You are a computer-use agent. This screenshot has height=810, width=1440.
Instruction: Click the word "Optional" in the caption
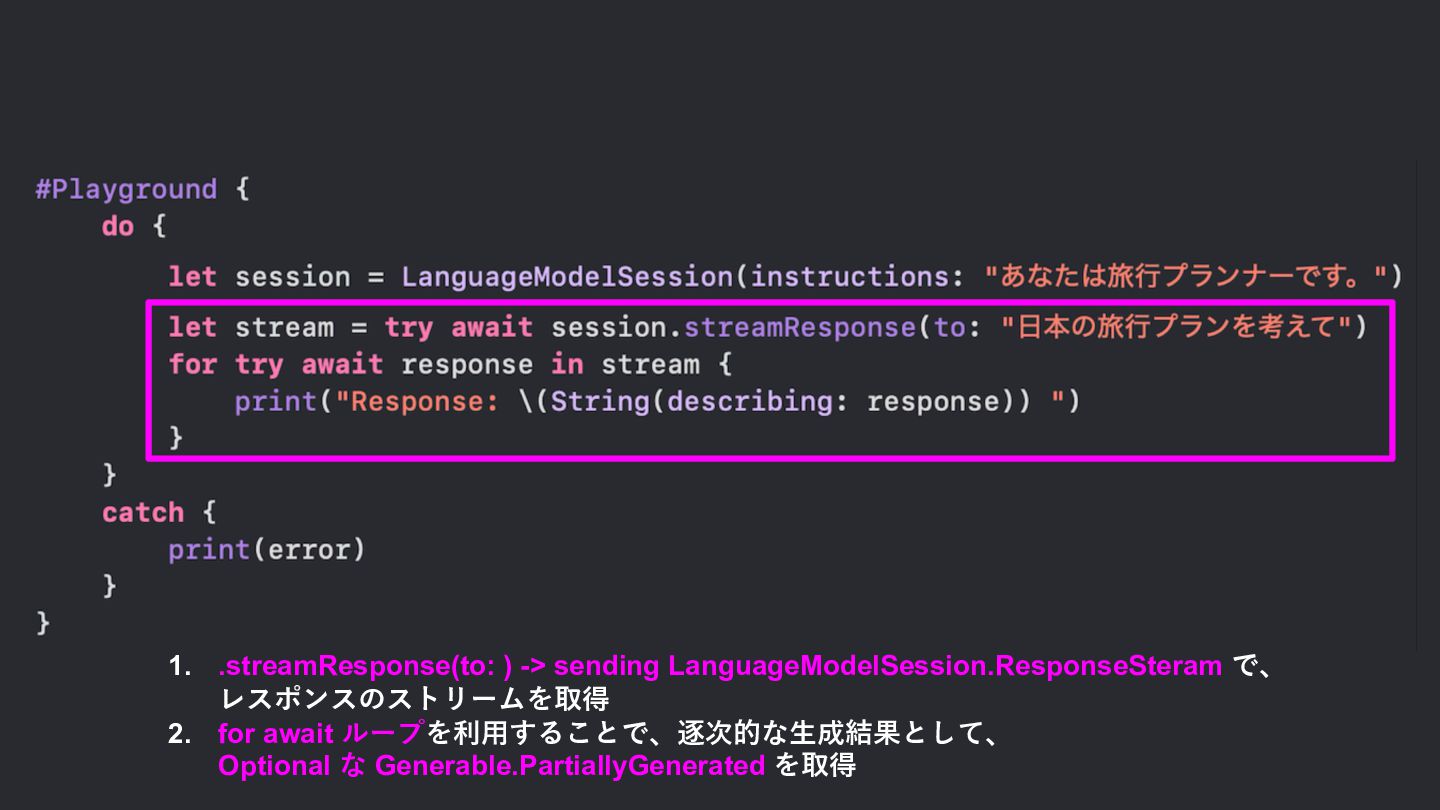click(x=274, y=766)
